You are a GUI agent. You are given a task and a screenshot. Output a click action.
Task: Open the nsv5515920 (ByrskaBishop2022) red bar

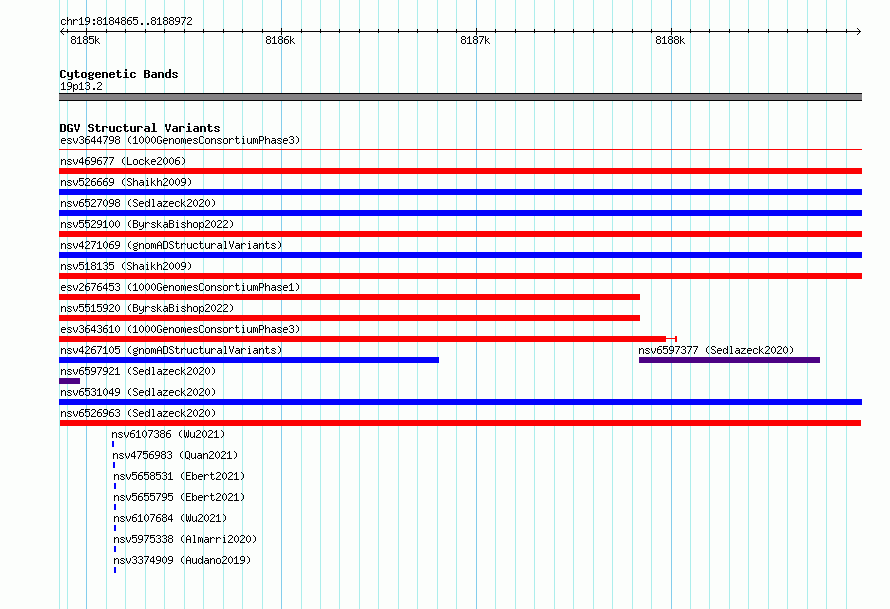(x=350, y=318)
